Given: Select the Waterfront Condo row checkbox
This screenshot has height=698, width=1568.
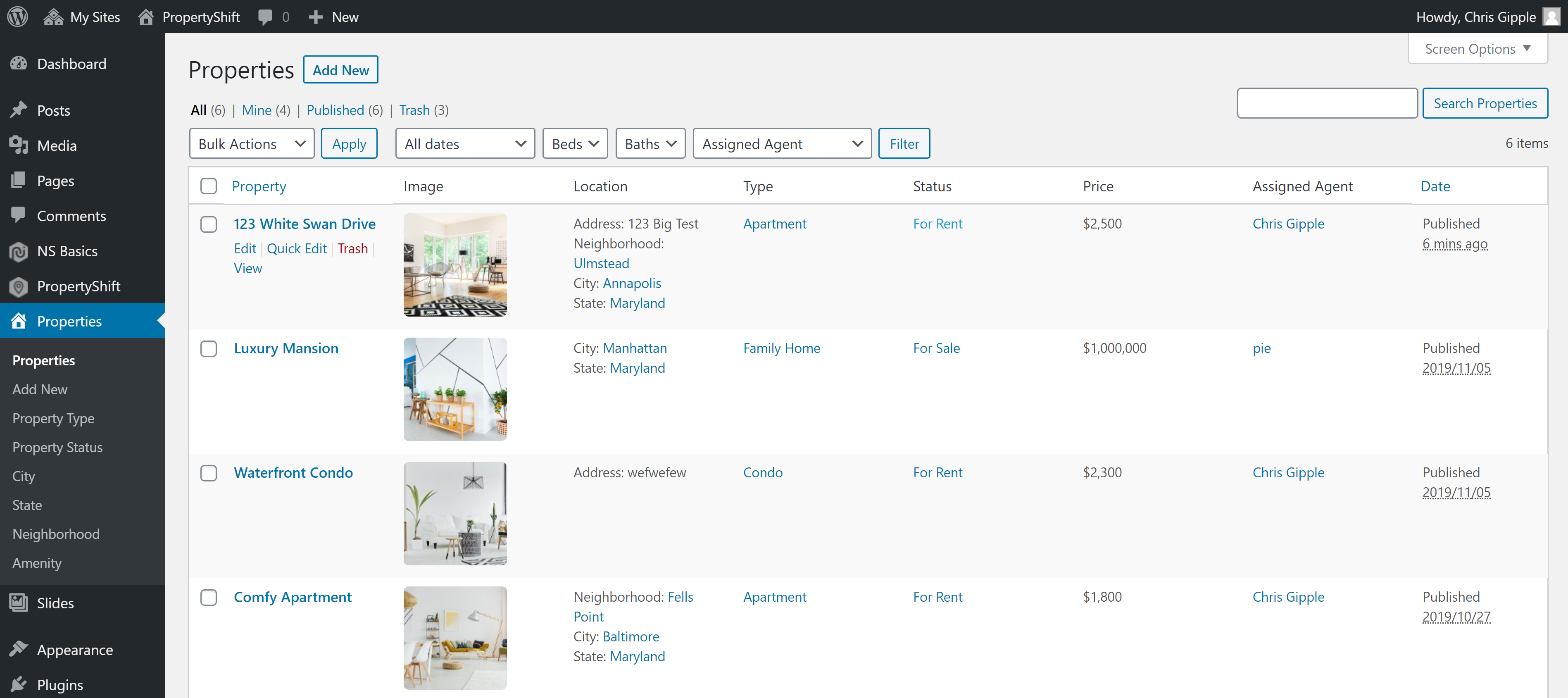Looking at the screenshot, I should click(x=209, y=473).
